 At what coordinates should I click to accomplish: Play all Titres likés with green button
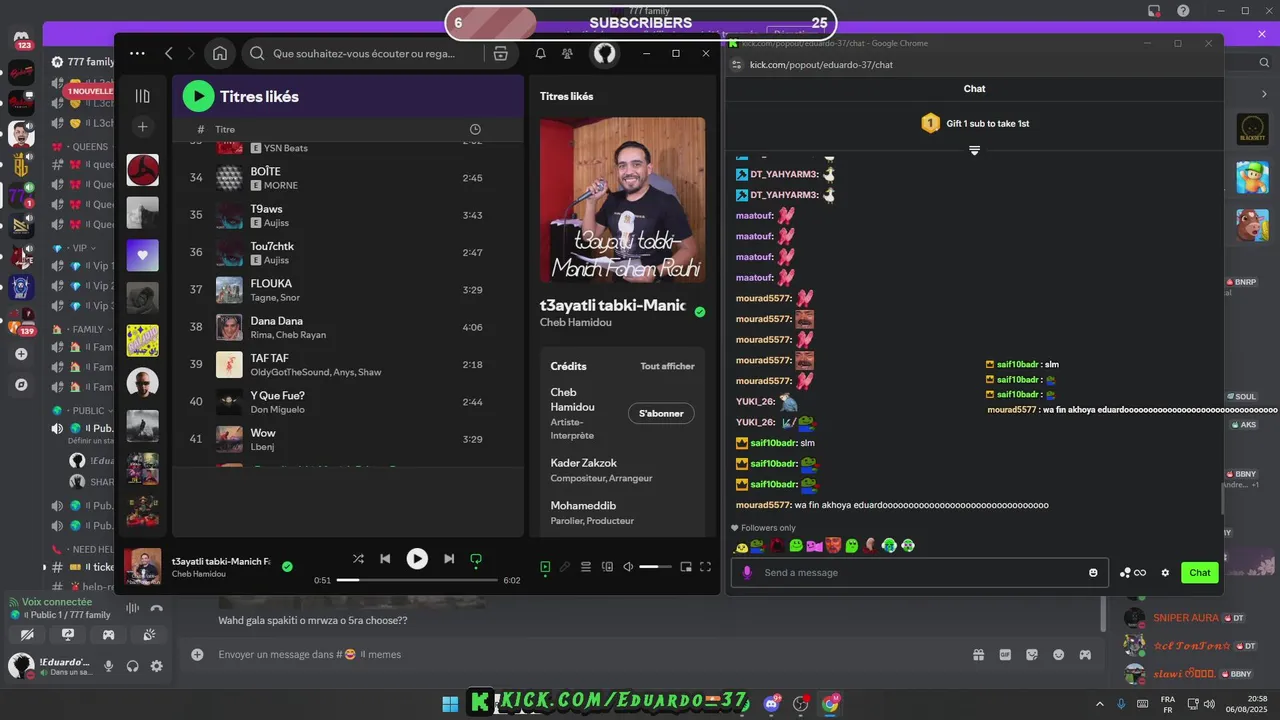tap(198, 96)
